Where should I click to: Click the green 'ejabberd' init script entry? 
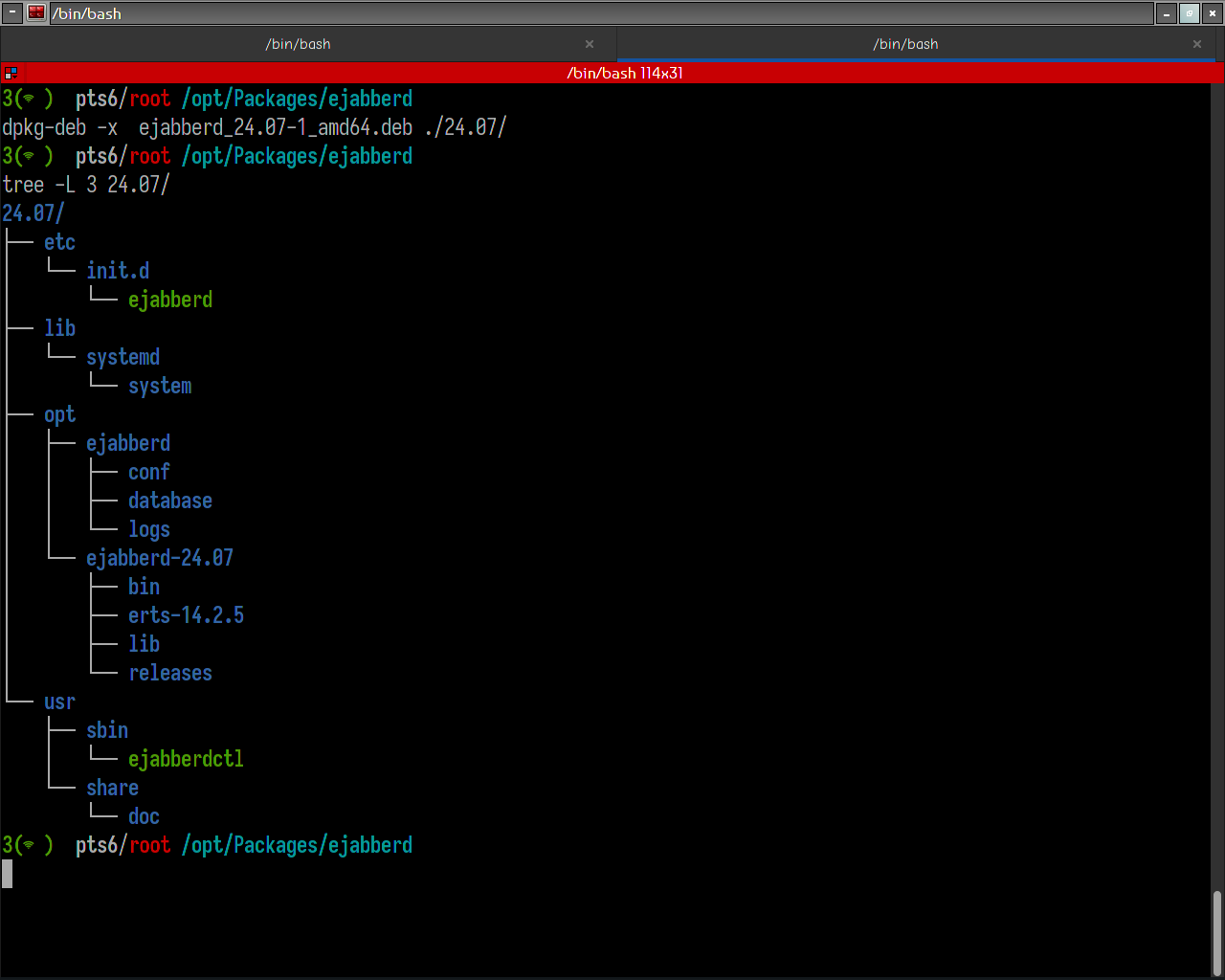(170, 300)
